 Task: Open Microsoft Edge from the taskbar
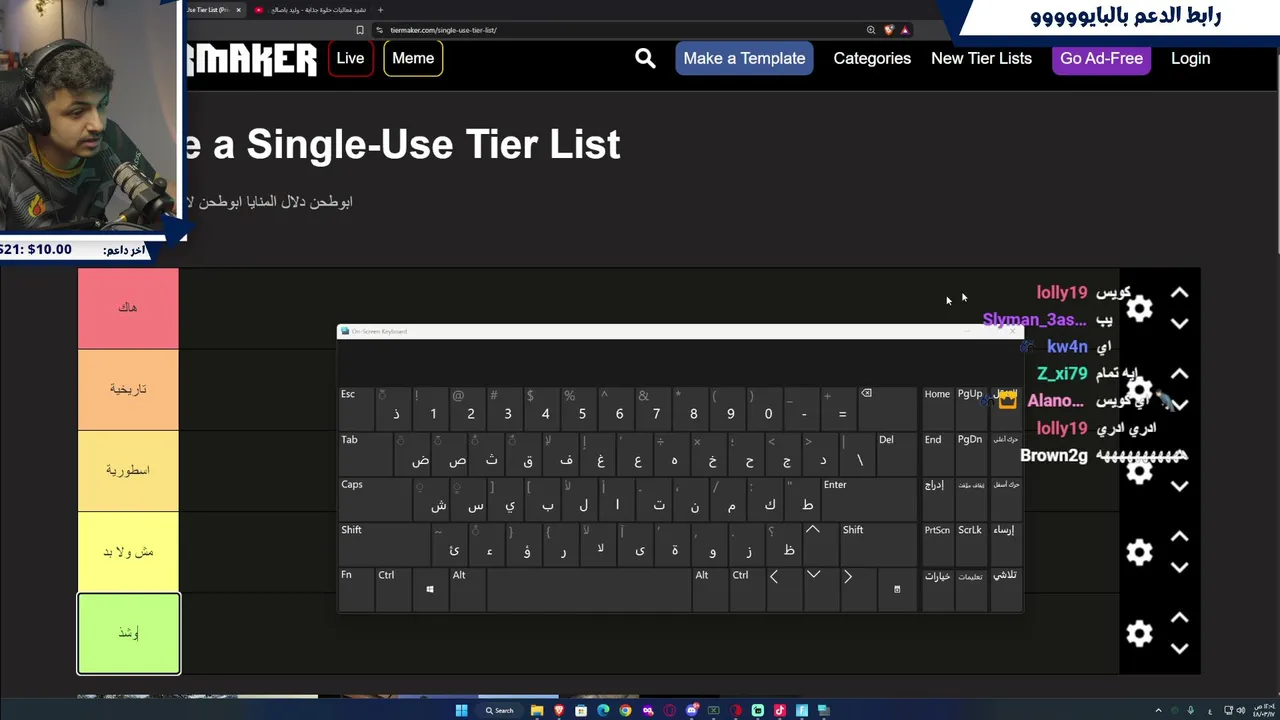pyautogui.click(x=603, y=711)
